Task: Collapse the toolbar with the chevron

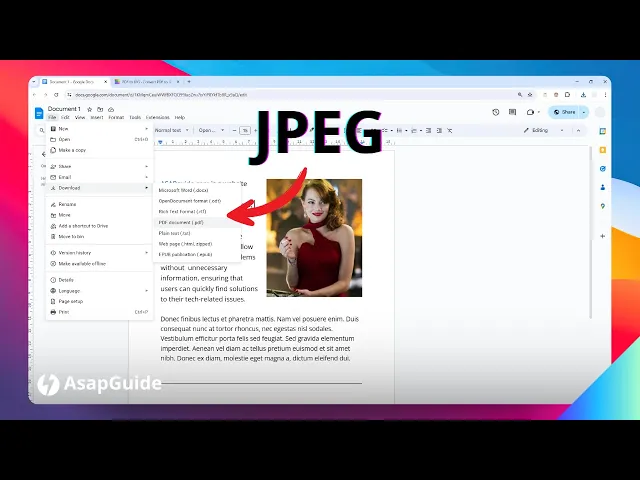Action: coord(578,131)
